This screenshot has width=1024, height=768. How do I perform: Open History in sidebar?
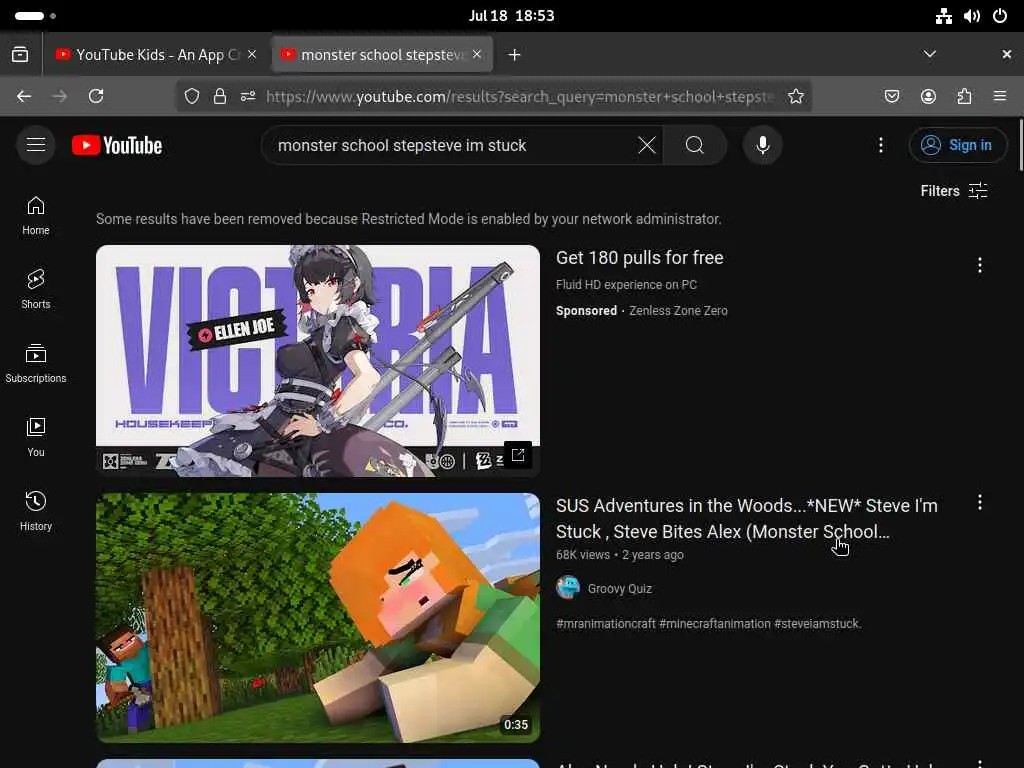pyautogui.click(x=36, y=511)
